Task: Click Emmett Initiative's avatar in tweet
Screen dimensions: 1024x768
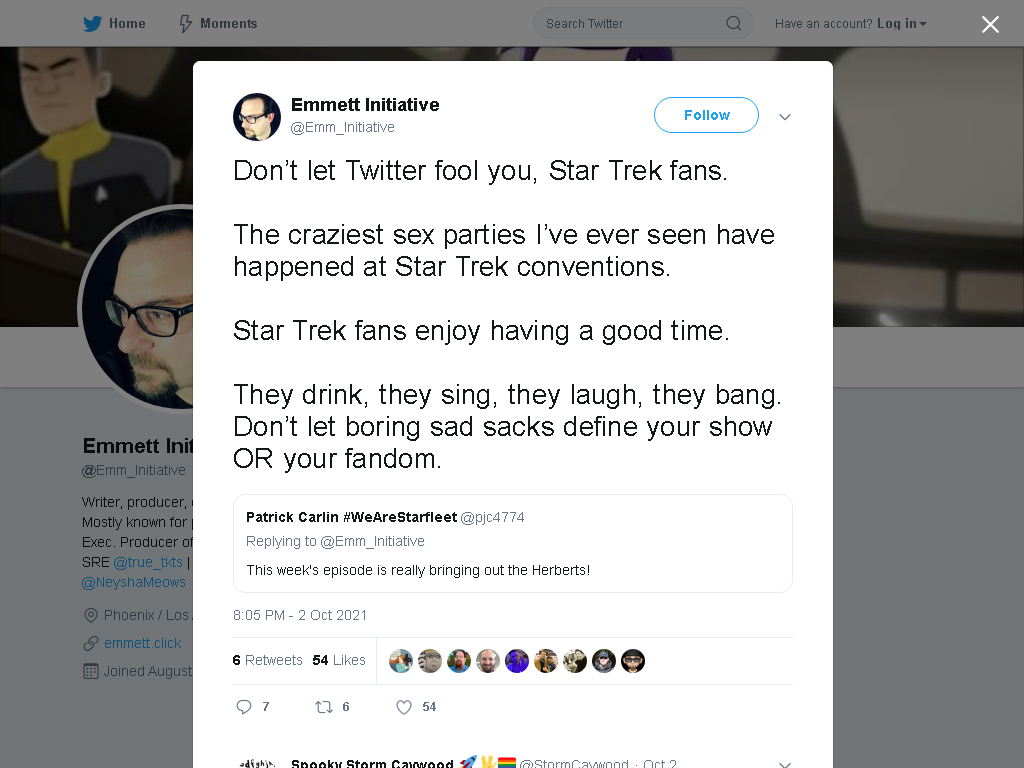Action: pos(257,117)
